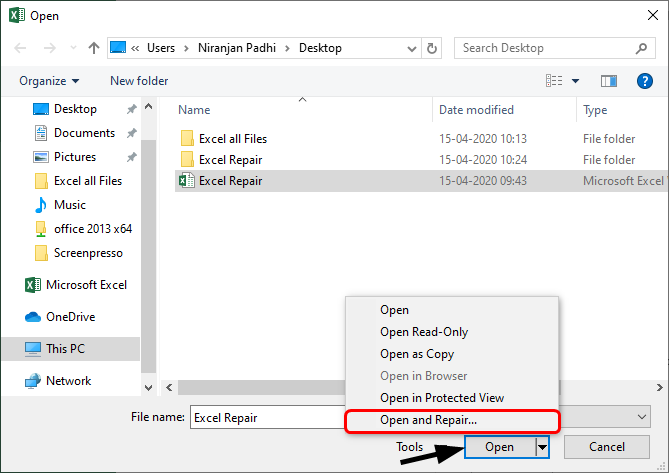Click Niranjan Padhi in address breadcrumb

tap(237, 48)
